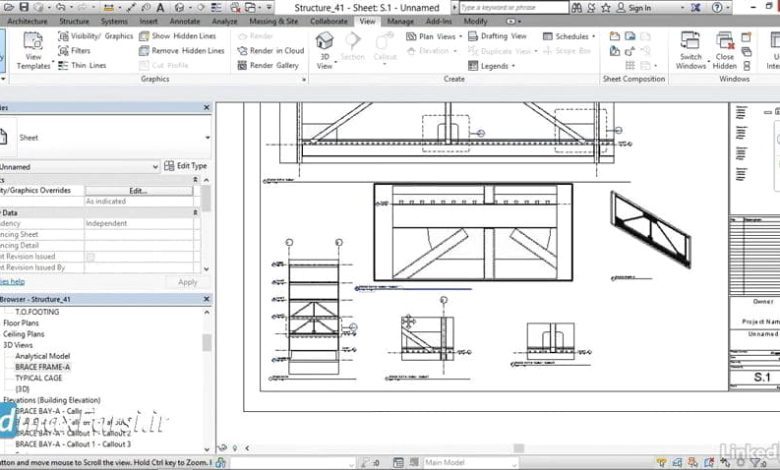
Task: Click the Text tool in quick access toolbar
Action: 160,7
